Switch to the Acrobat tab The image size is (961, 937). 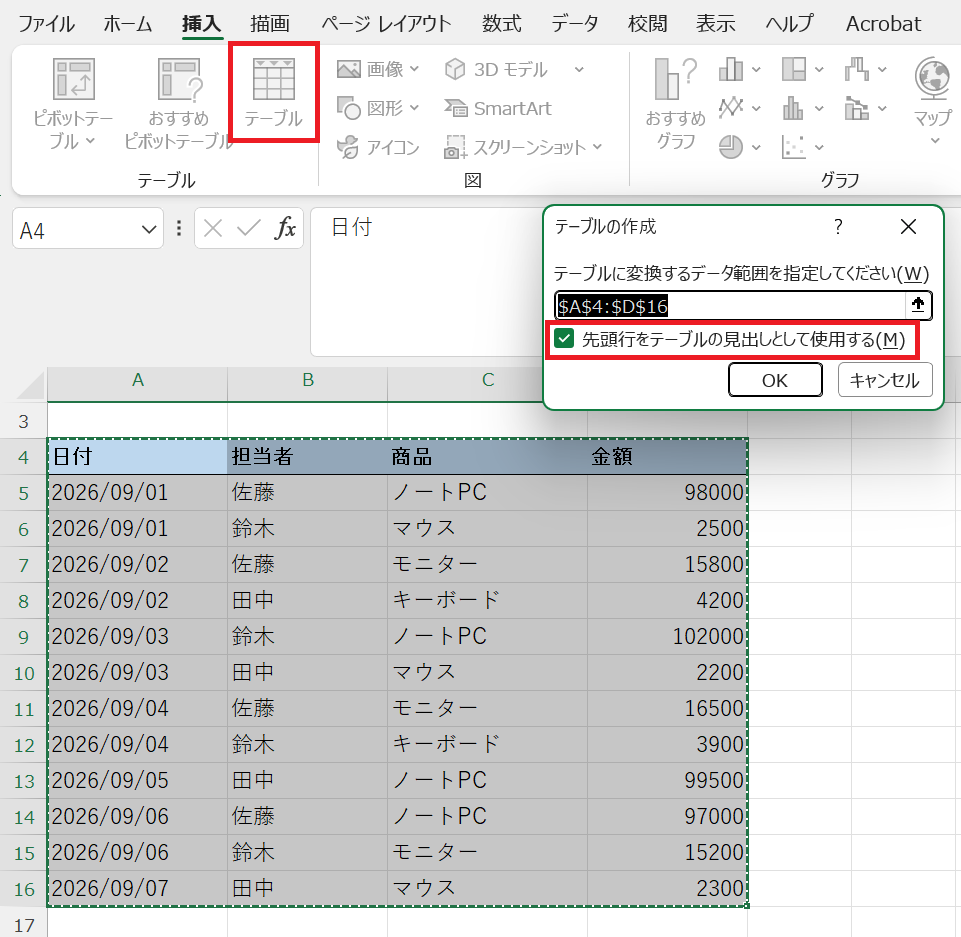point(883,24)
